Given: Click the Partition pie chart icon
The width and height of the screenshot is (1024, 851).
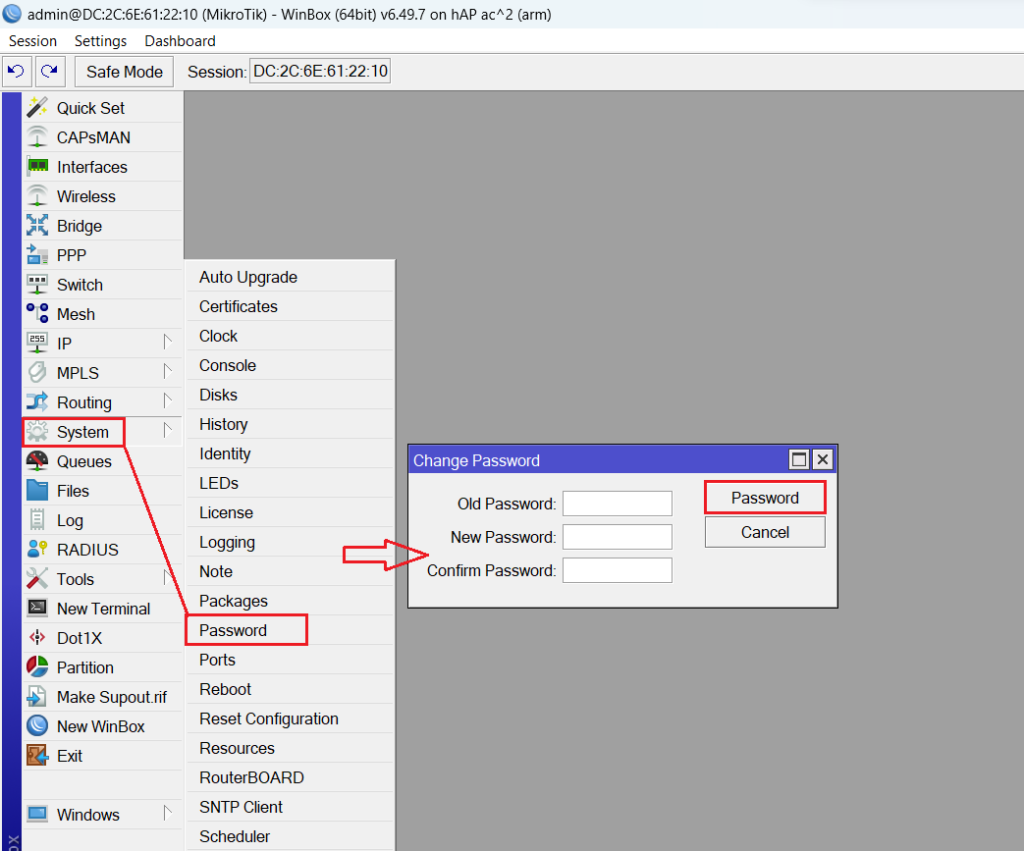Looking at the screenshot, I should [37, 667].
